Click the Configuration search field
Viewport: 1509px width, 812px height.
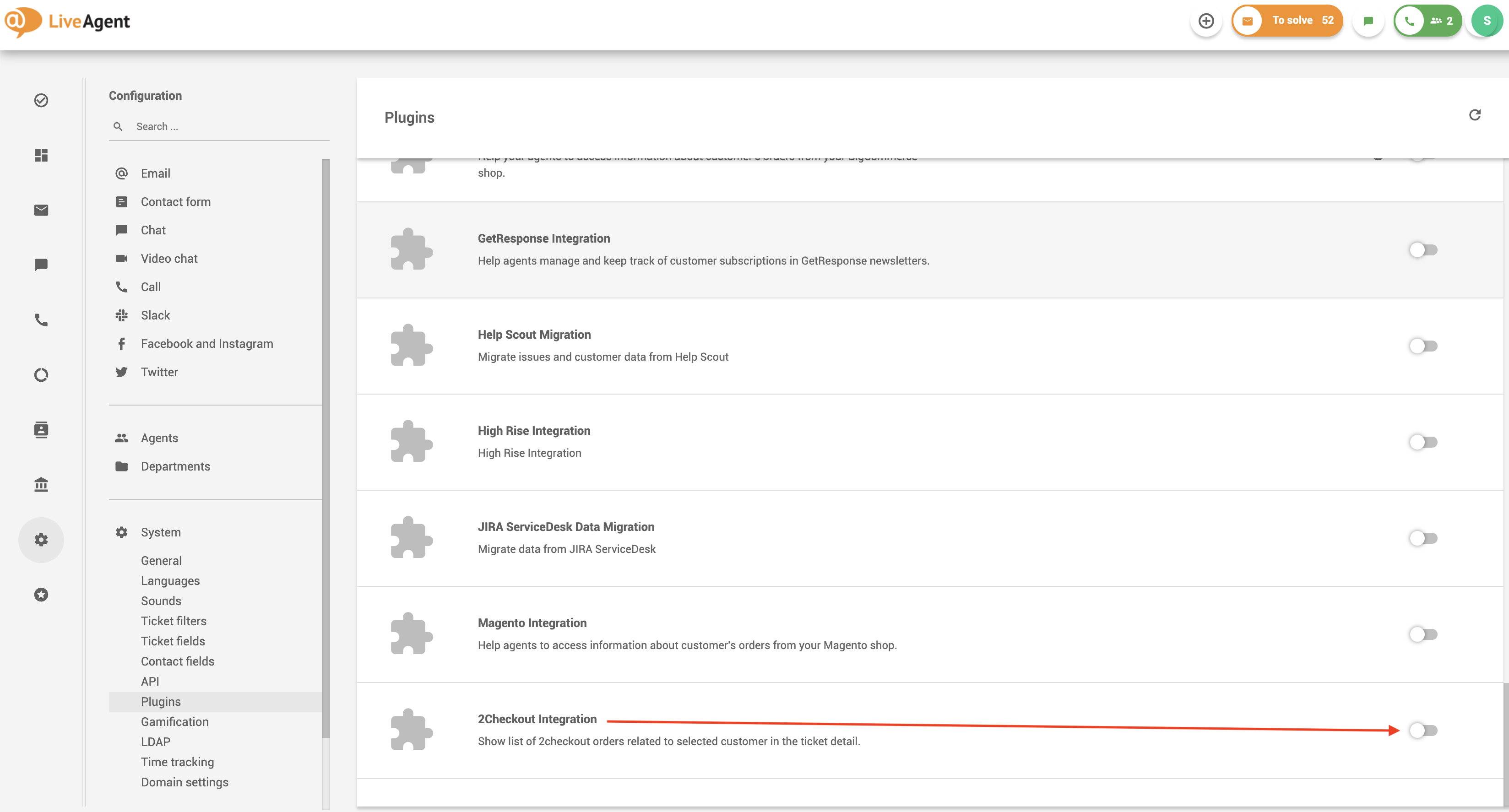(219, 126)
